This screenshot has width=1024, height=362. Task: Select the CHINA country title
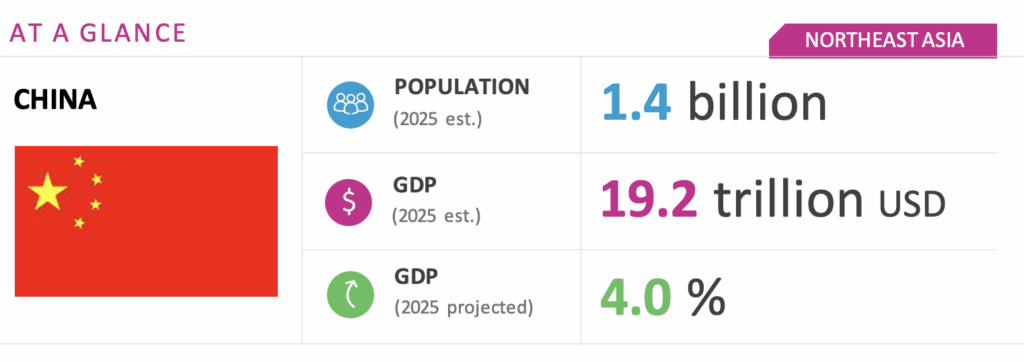click(x=55, y=99)
